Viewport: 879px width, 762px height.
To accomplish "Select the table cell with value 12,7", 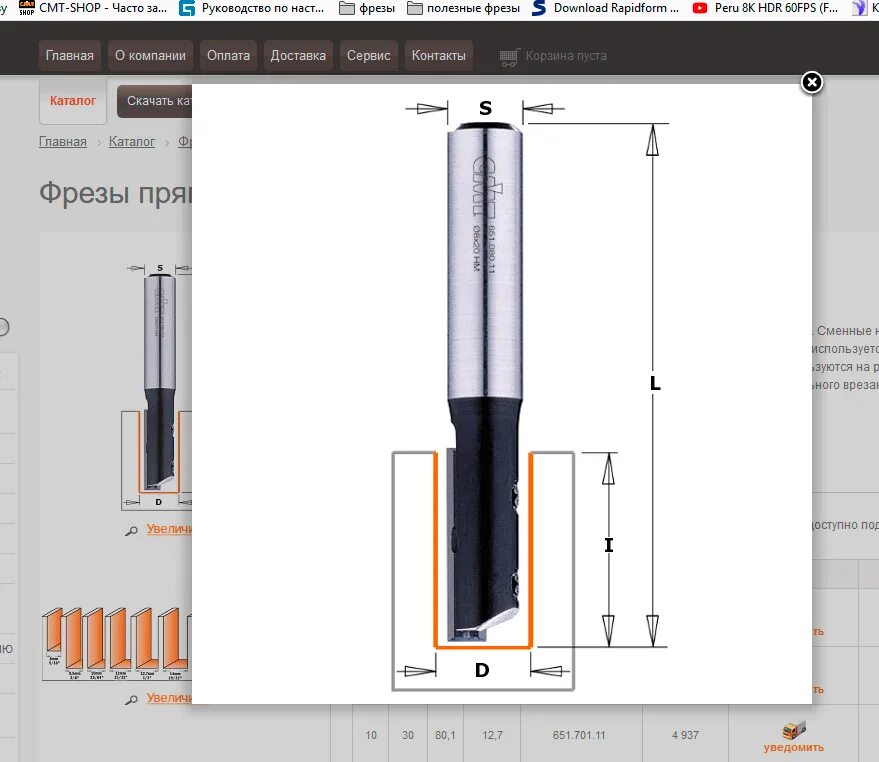I will click(x=493, y=735).
